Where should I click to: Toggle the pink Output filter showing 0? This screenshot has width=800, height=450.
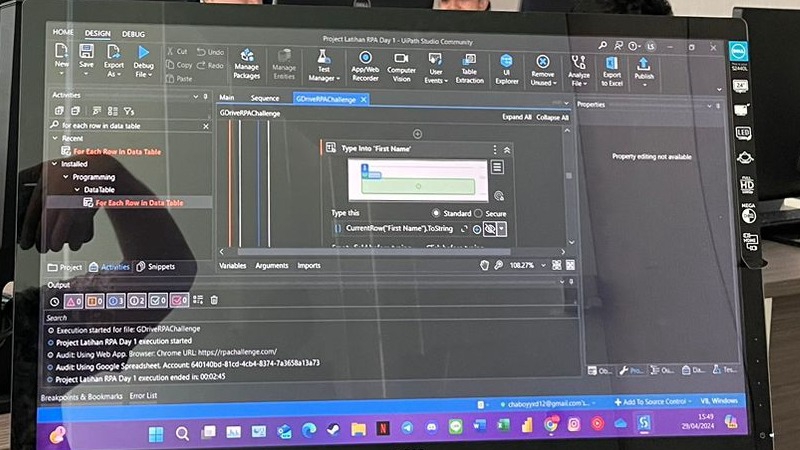click(179, 300)
